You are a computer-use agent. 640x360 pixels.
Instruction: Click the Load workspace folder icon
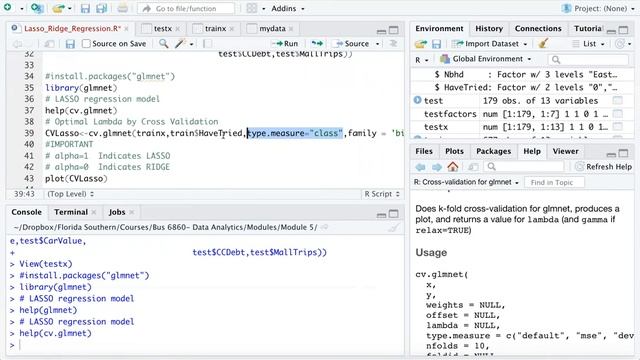pos(421,44)
